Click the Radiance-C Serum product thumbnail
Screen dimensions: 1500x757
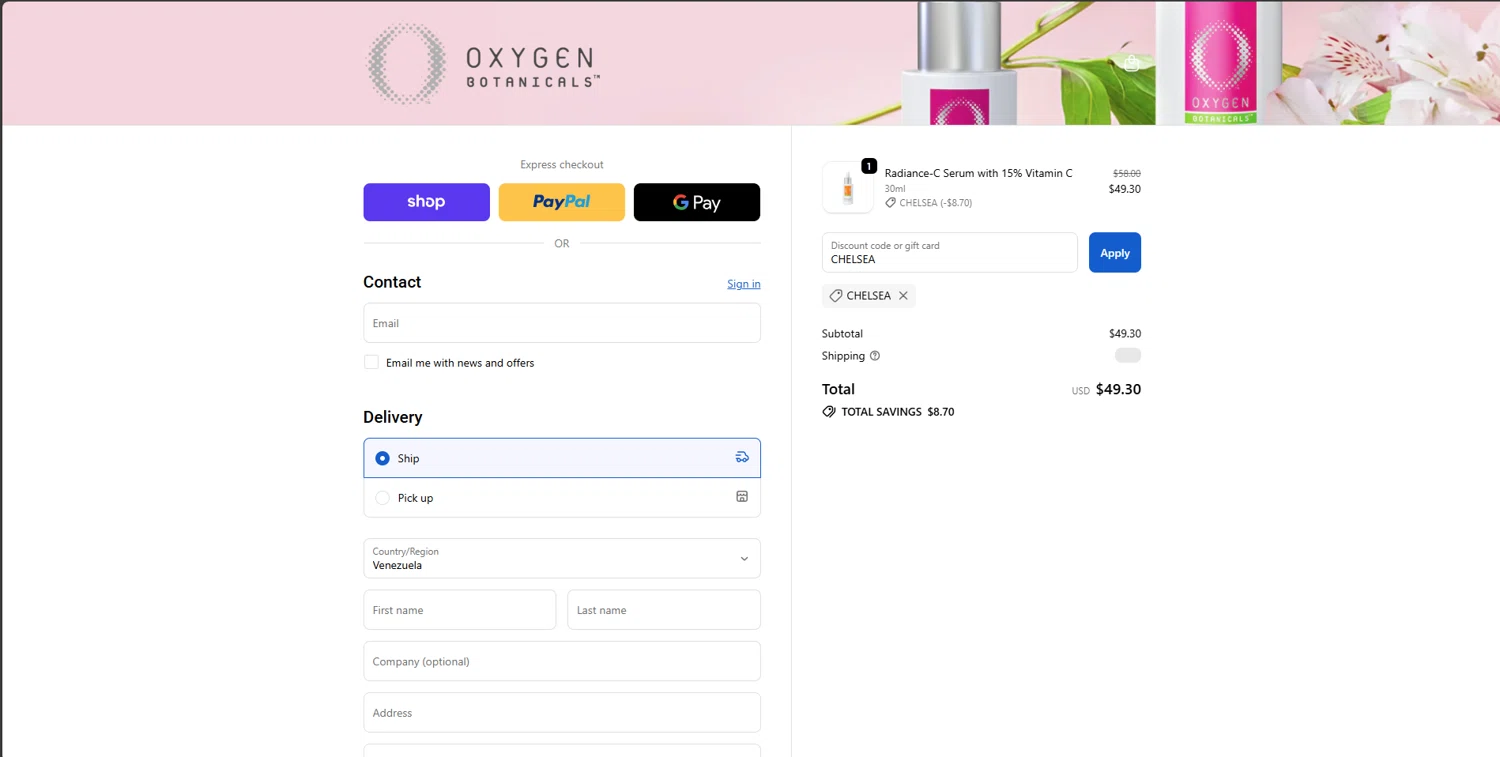point(848,187)
